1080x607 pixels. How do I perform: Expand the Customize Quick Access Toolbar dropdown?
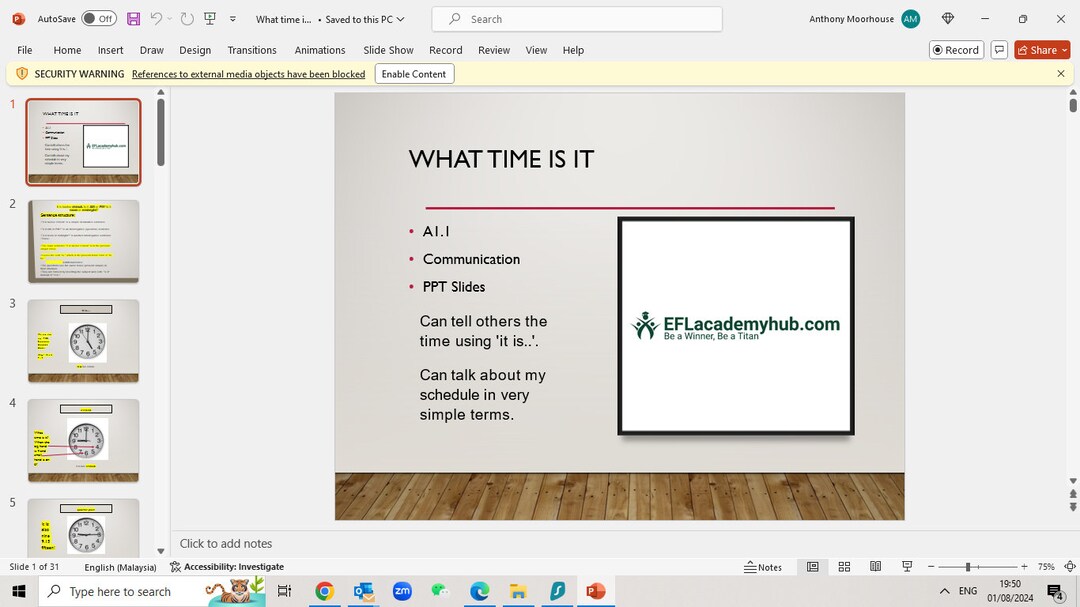point(232,18)
